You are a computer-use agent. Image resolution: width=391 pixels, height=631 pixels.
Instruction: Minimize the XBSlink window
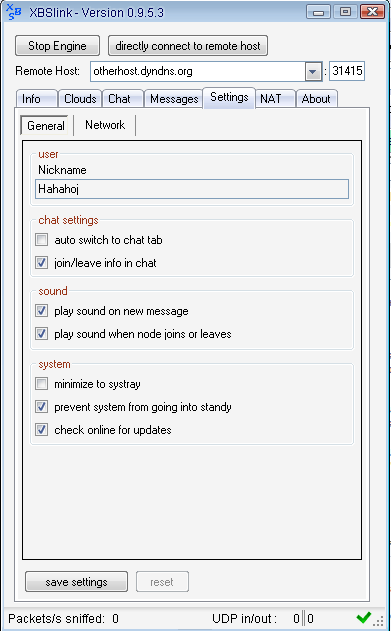319,12
